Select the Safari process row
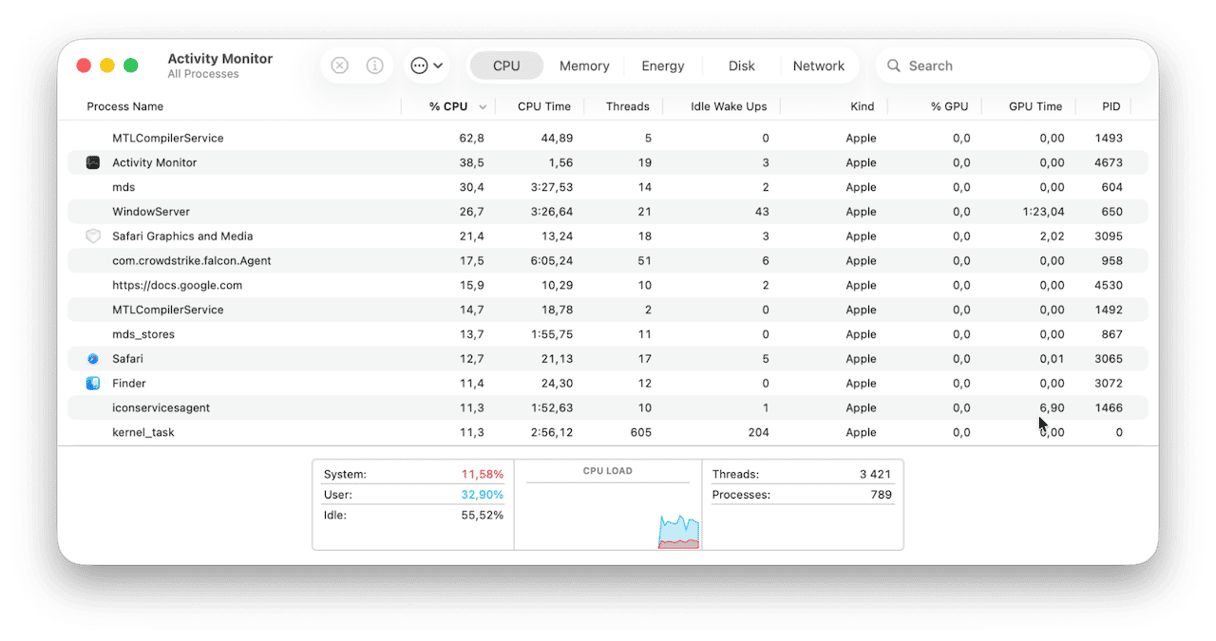Image resolution: width=1216 pixels, height=641 pixels. (608, 359)
